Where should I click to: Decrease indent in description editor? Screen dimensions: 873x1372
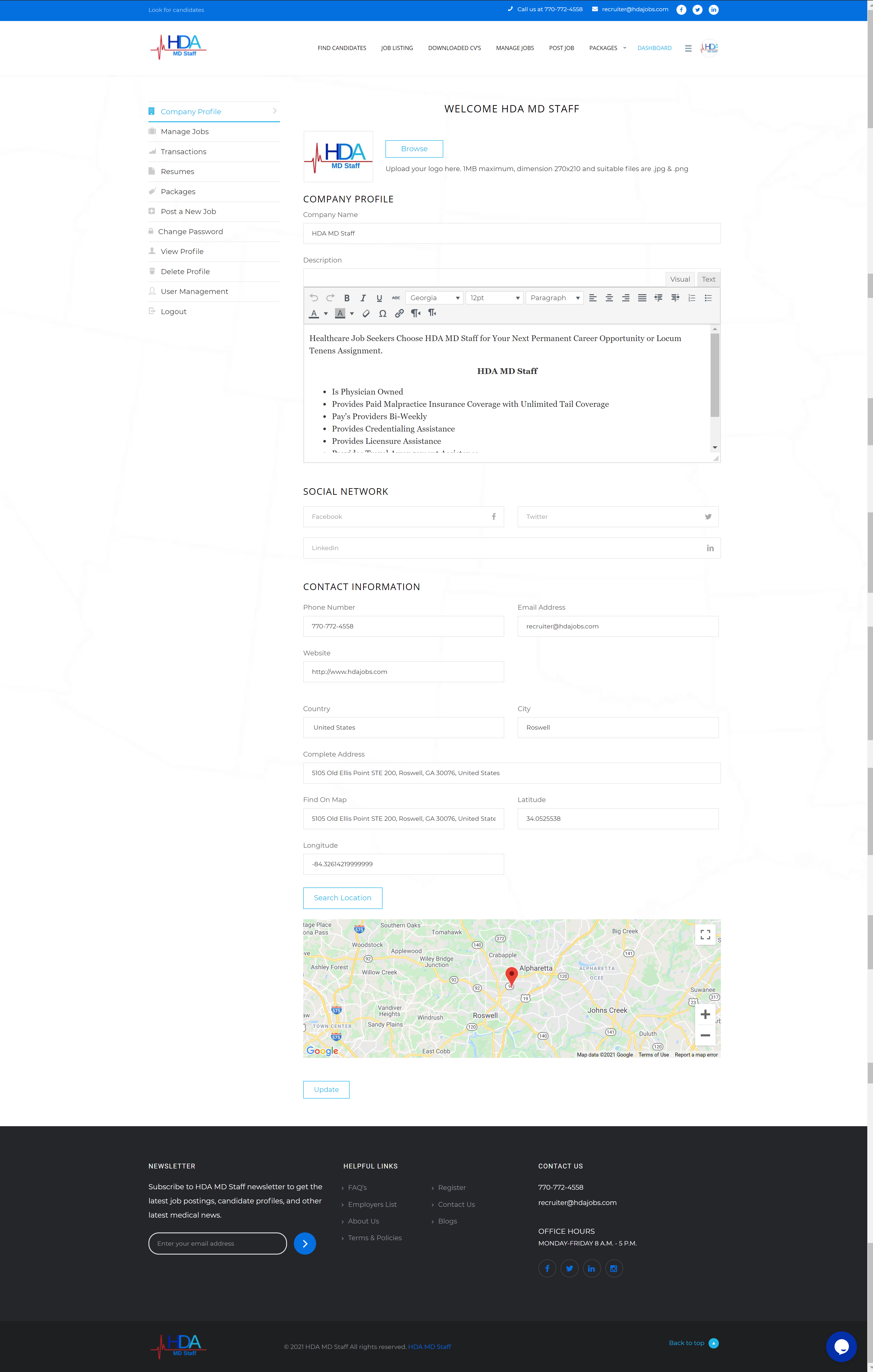pos(659,297)
